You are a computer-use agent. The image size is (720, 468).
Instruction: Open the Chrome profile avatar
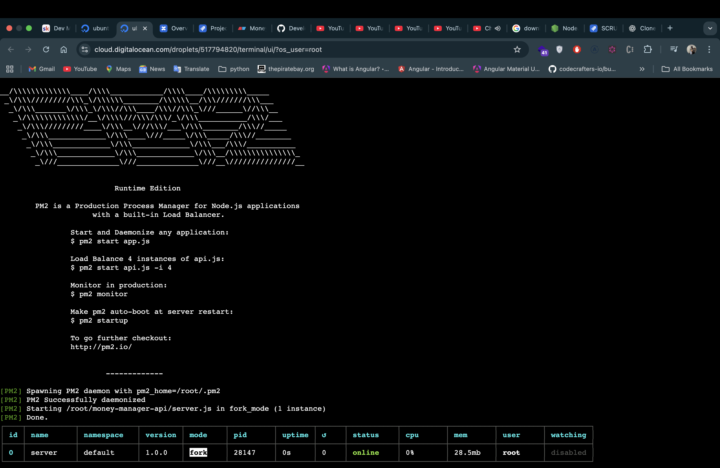(691, 50)
